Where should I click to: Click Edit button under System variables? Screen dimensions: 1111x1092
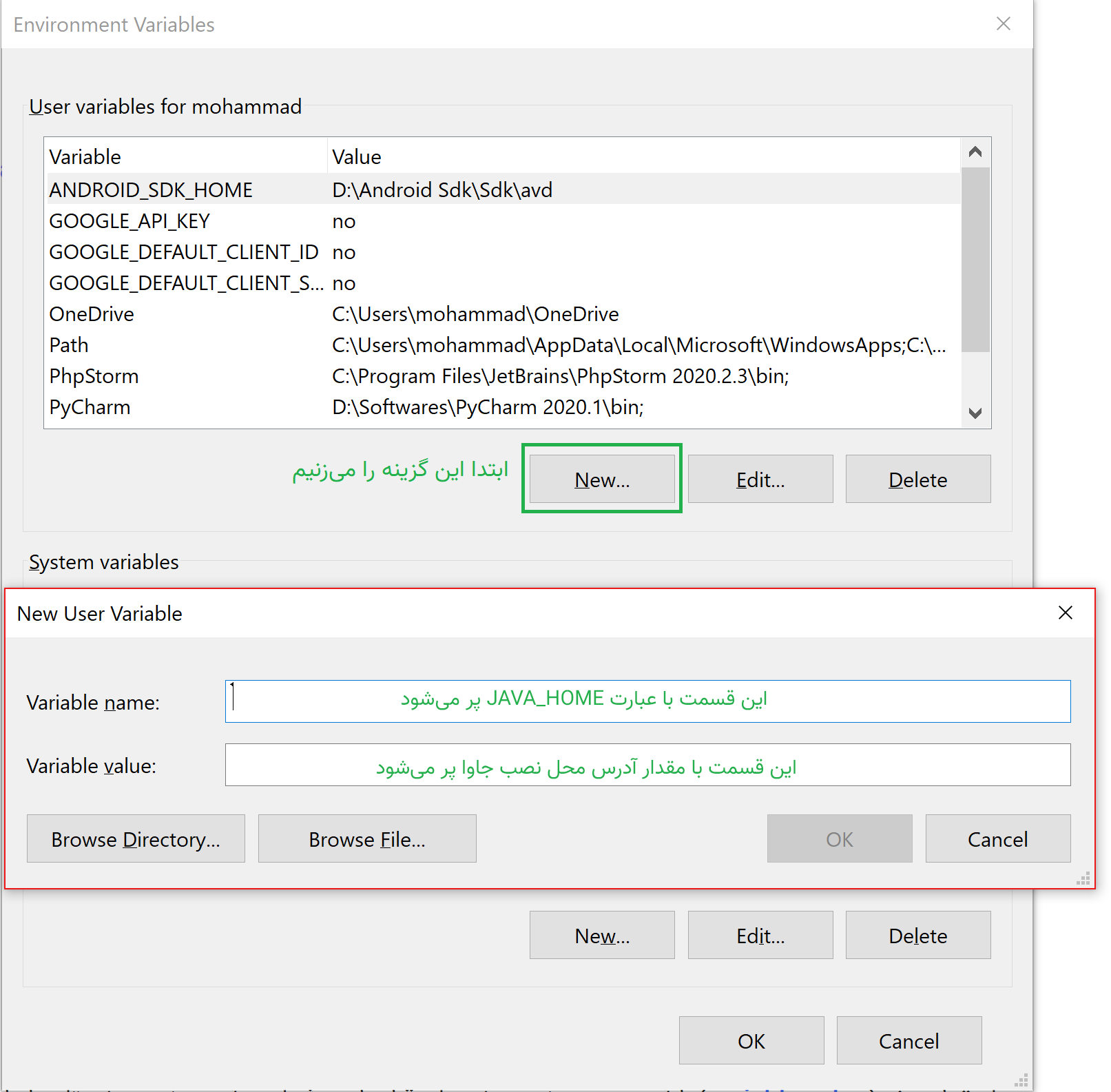click(x=760, y=935)
